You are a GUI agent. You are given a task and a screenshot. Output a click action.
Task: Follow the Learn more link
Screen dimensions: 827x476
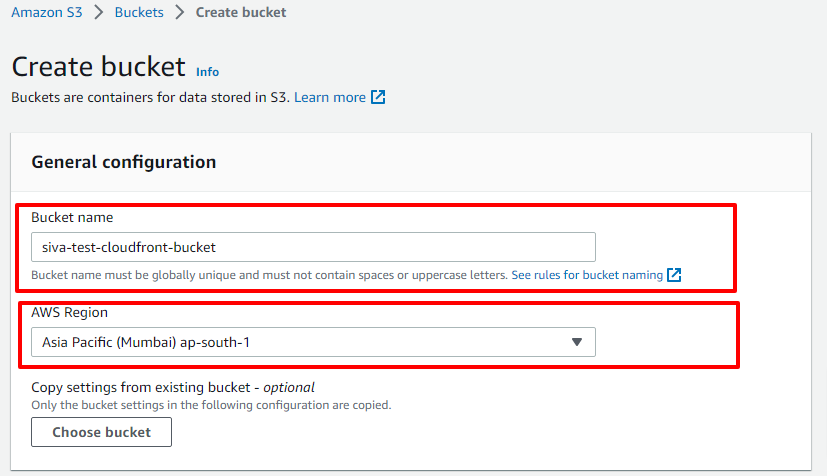pyautogui.click(x=330, y=97)
